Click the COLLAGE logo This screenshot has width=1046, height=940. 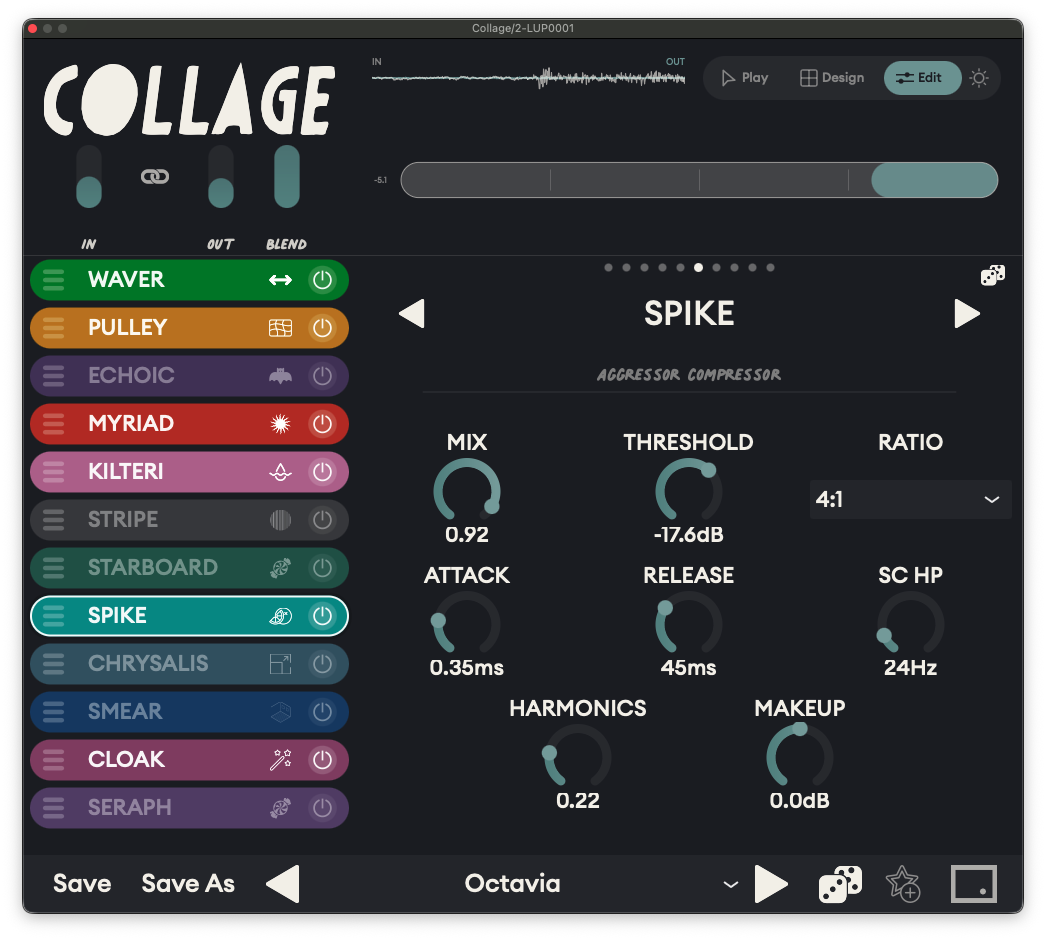click(189, 100)
